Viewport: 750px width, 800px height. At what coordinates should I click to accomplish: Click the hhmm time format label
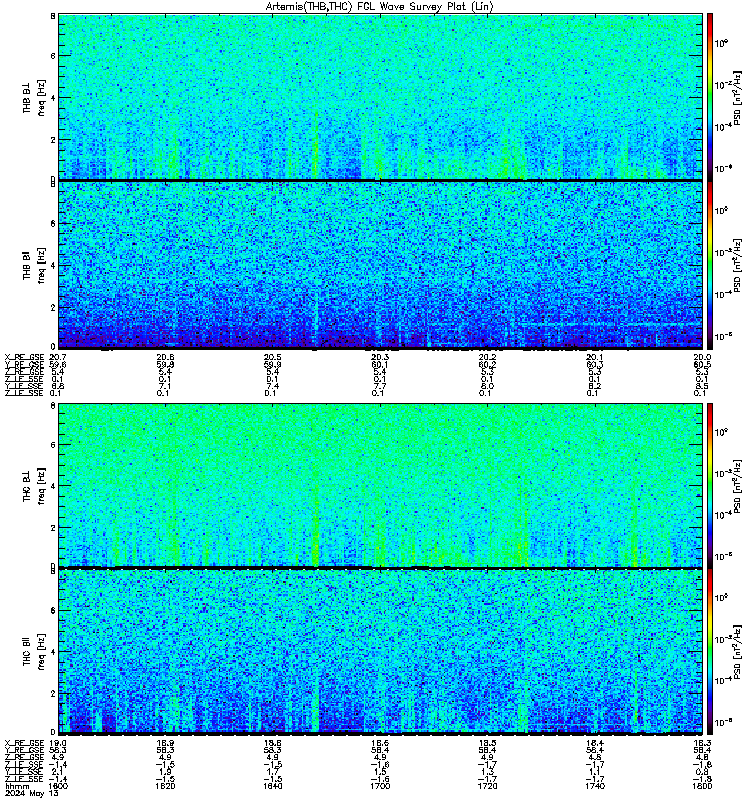pyautogui.click(x=16, y=786)
